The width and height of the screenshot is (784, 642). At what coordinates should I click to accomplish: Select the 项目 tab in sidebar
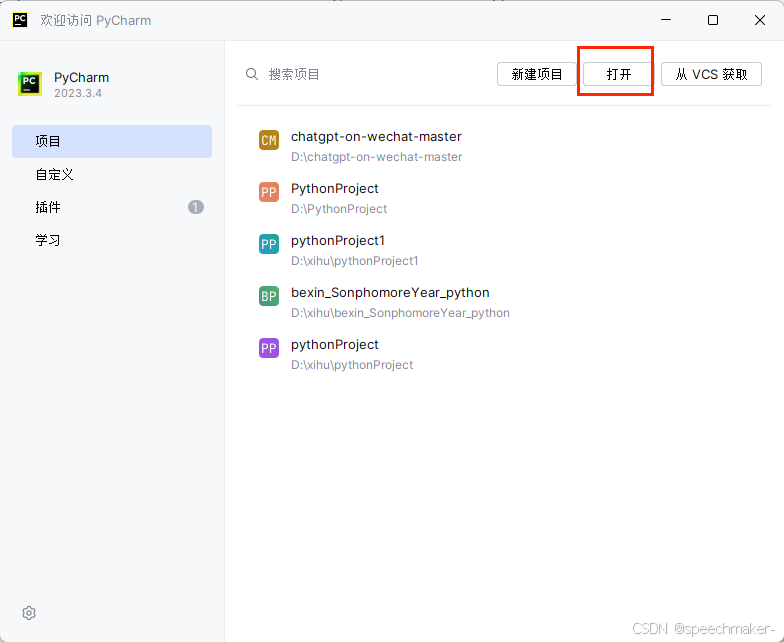pyautogui.click(x=112, y=142)
